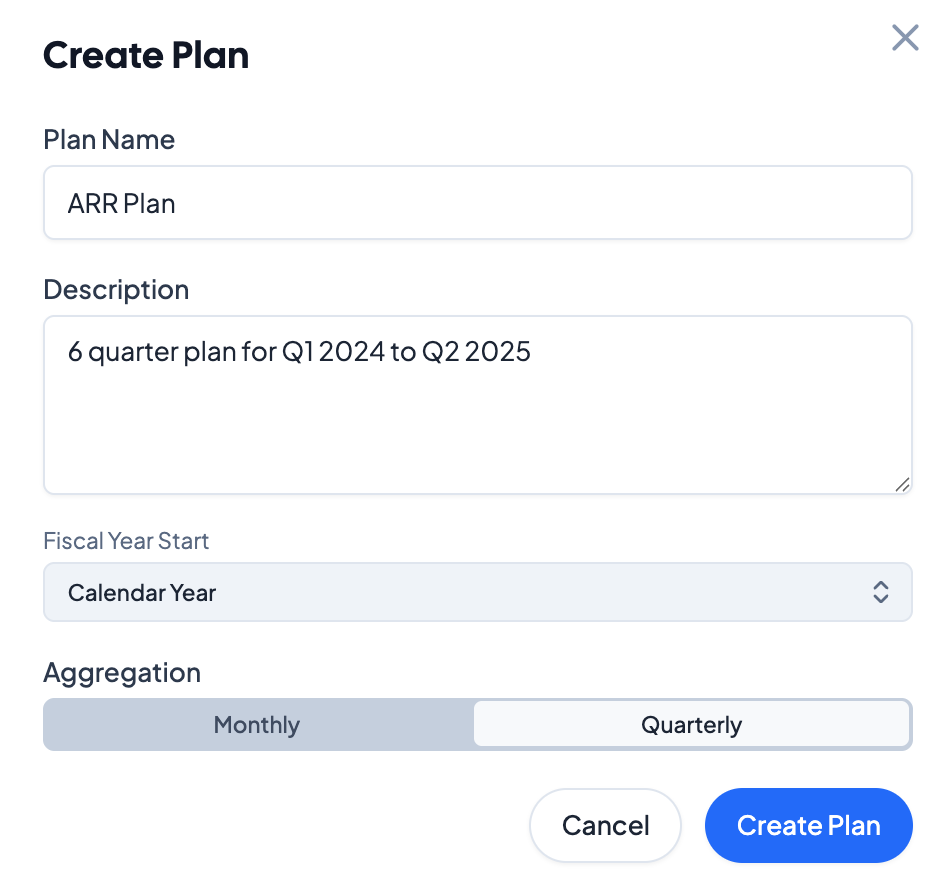Click the "Create Plan" dialog heading
948x896 pixels.
(x=146, y=55)
